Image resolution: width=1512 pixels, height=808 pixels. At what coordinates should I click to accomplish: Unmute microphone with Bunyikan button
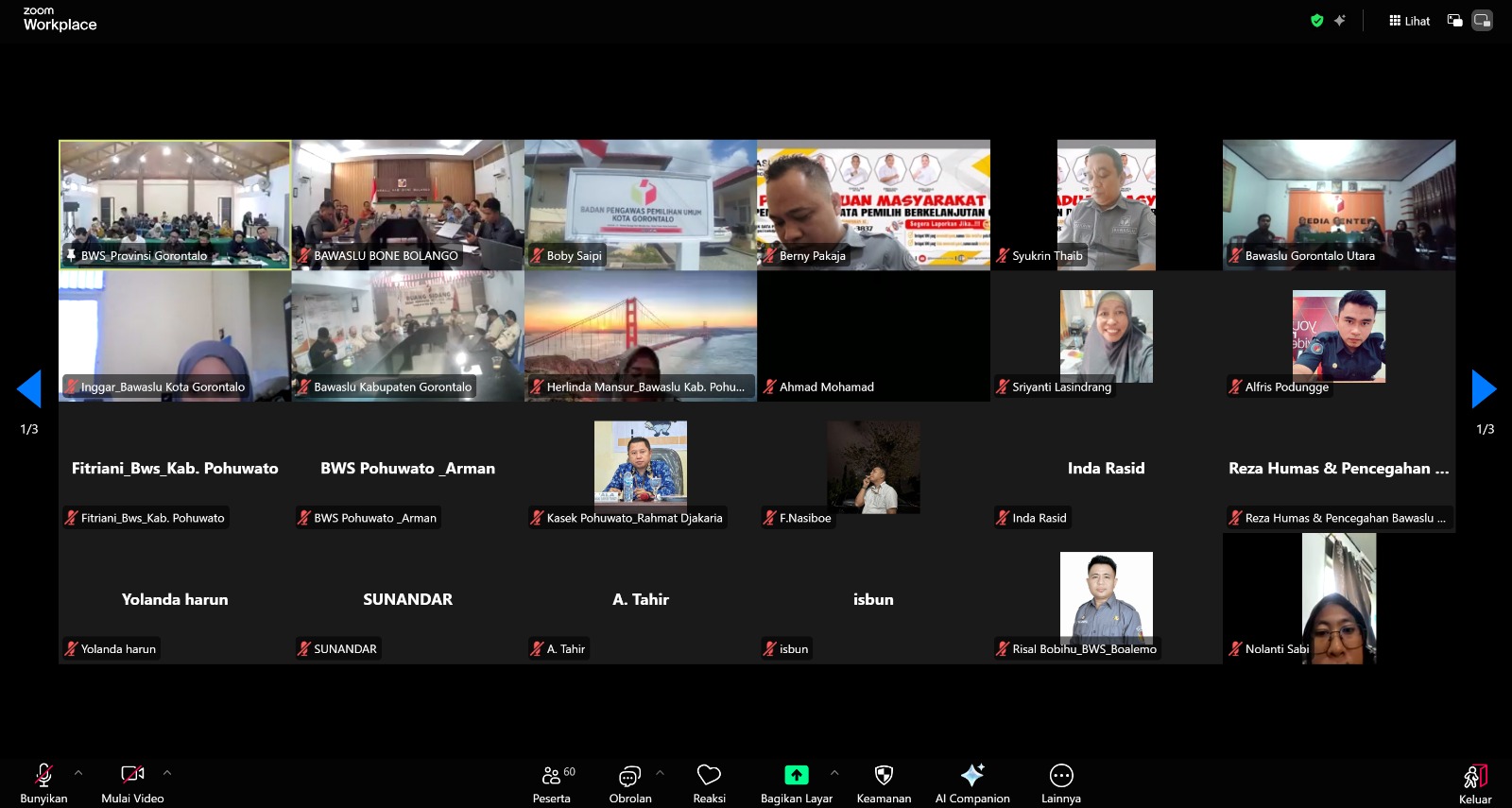43,783
